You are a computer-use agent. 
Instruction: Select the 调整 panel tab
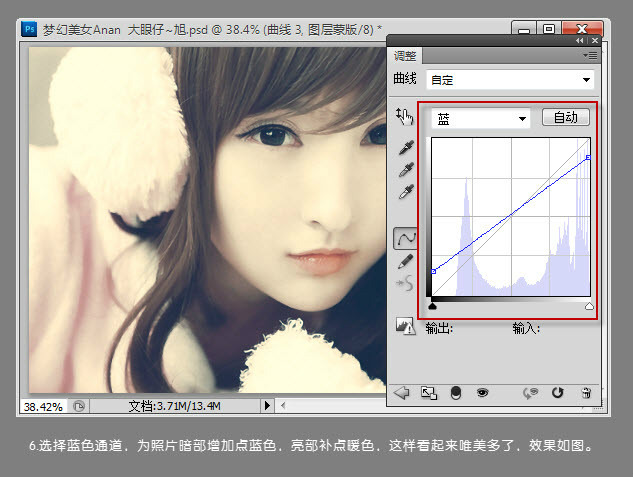tap(405, 57)
